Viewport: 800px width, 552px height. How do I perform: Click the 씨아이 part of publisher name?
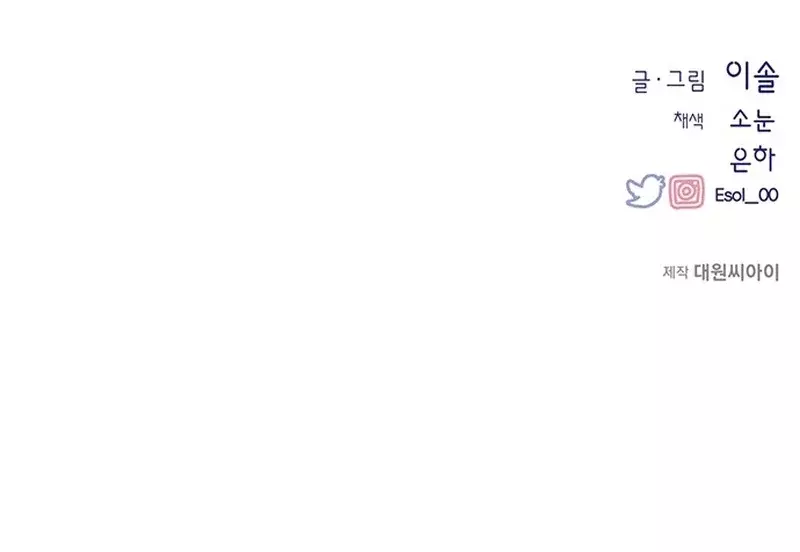(x=754, y=272)
